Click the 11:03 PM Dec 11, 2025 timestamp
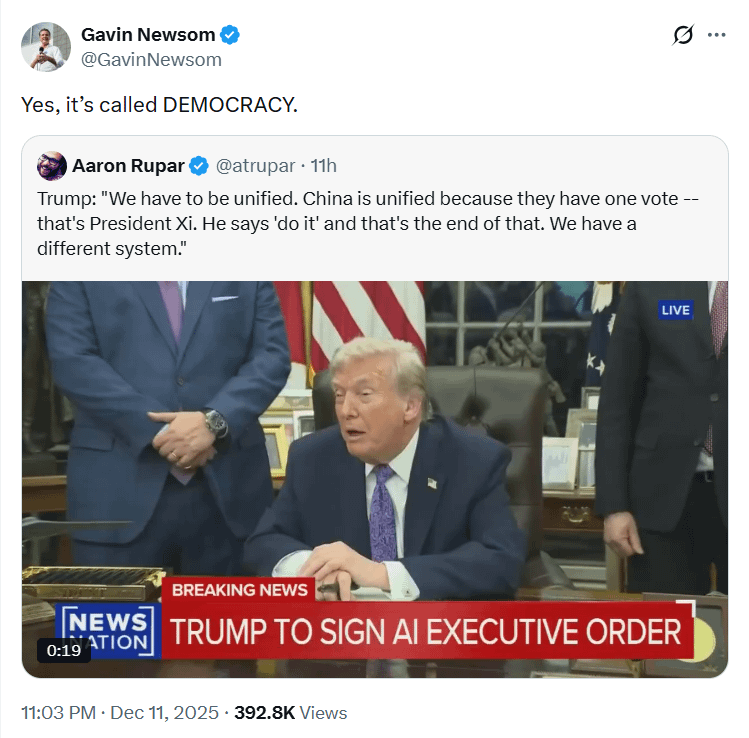 click(x=120, y=713)
